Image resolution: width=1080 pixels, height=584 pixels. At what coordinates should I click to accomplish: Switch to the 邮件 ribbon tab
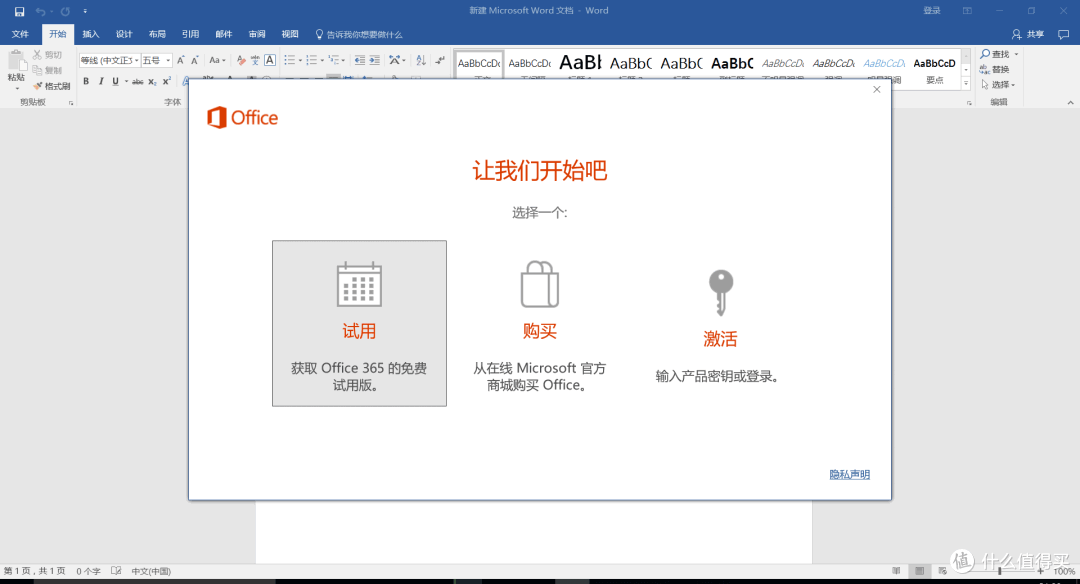[x=224, y=34]
